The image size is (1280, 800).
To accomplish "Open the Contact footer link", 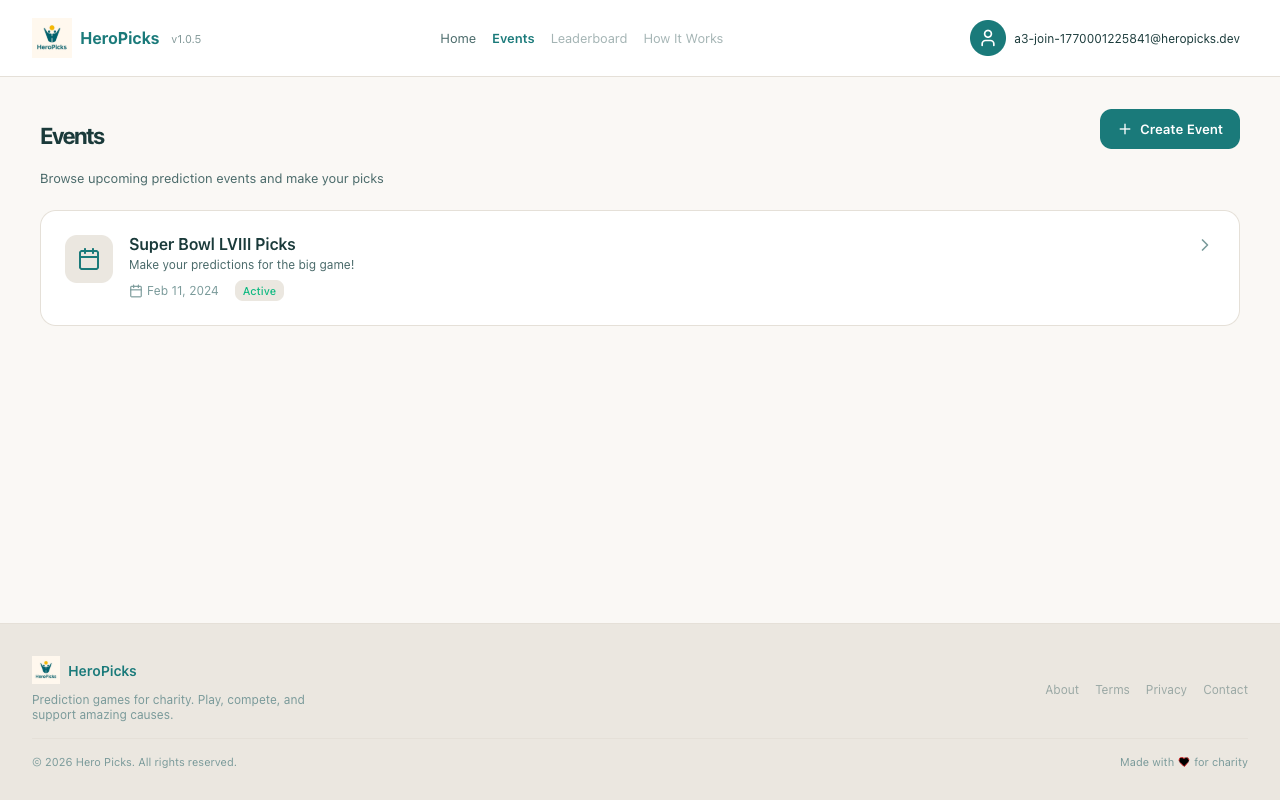I will (1225, 690).
